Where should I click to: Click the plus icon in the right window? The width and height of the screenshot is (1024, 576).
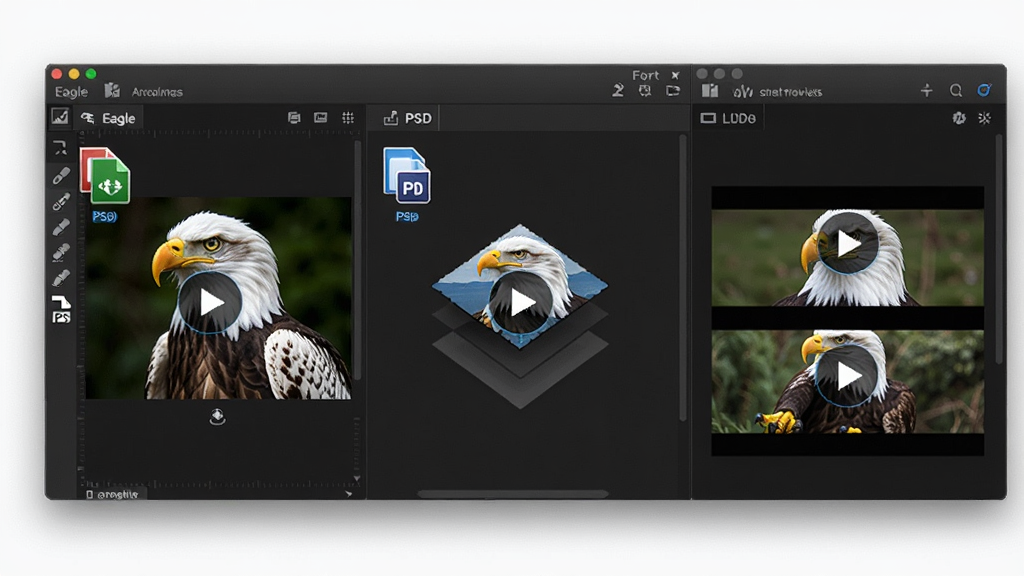(927, 90)
